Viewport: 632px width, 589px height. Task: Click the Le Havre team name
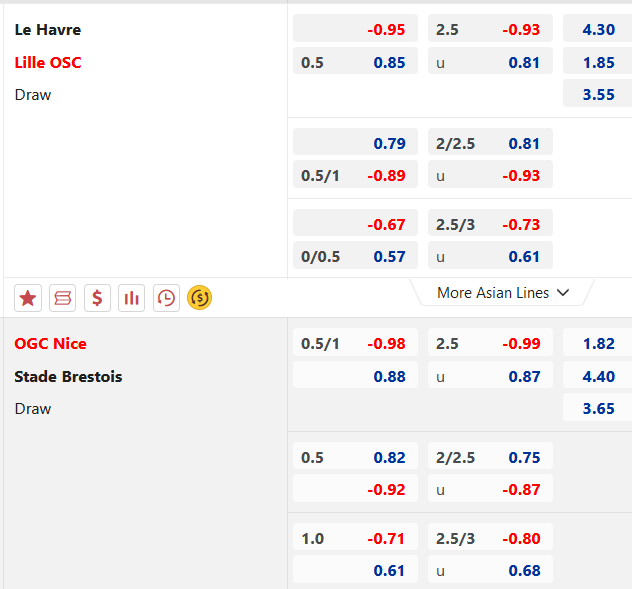click(x=48, y=30)
